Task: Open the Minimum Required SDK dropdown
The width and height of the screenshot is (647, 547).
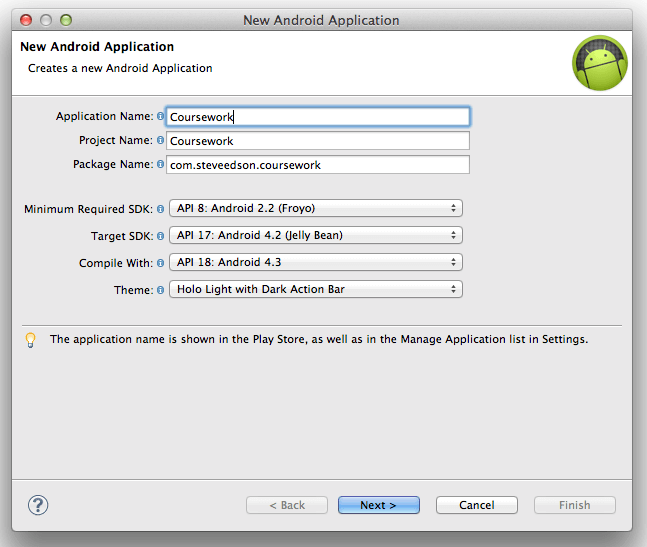Action: [315, 209]
